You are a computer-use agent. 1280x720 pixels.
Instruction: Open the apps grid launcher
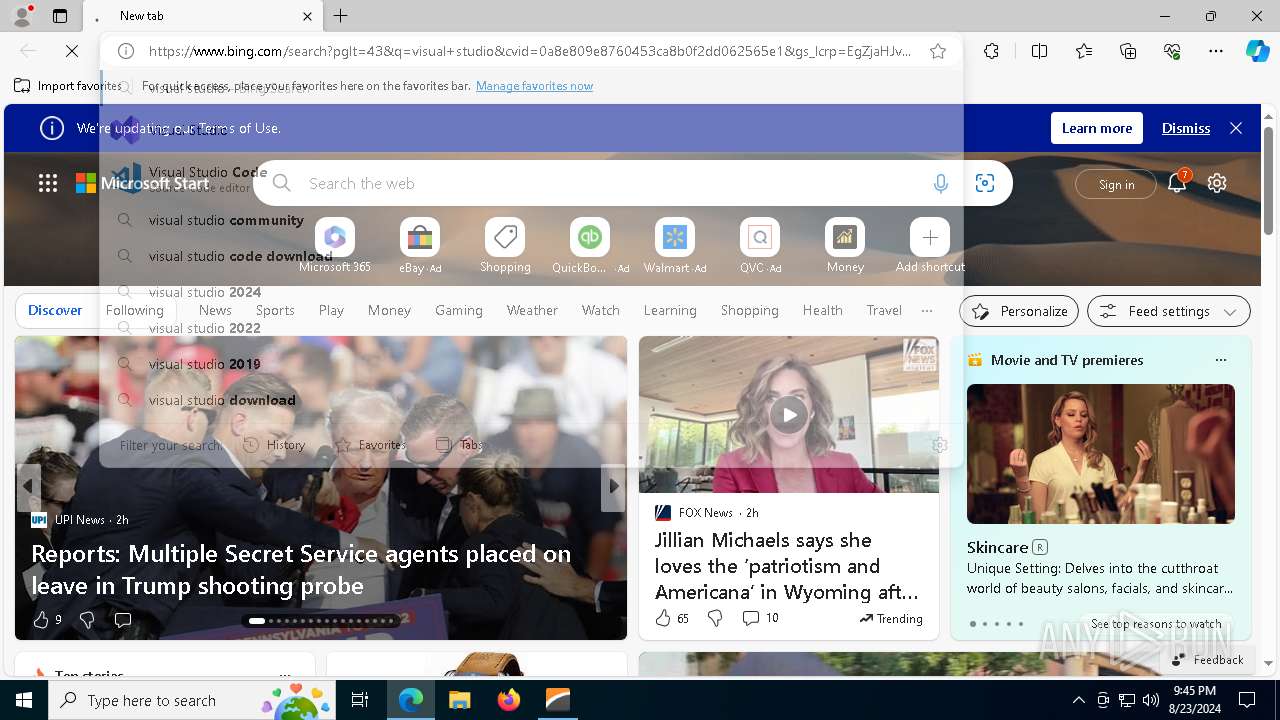(x=48, y=183)
